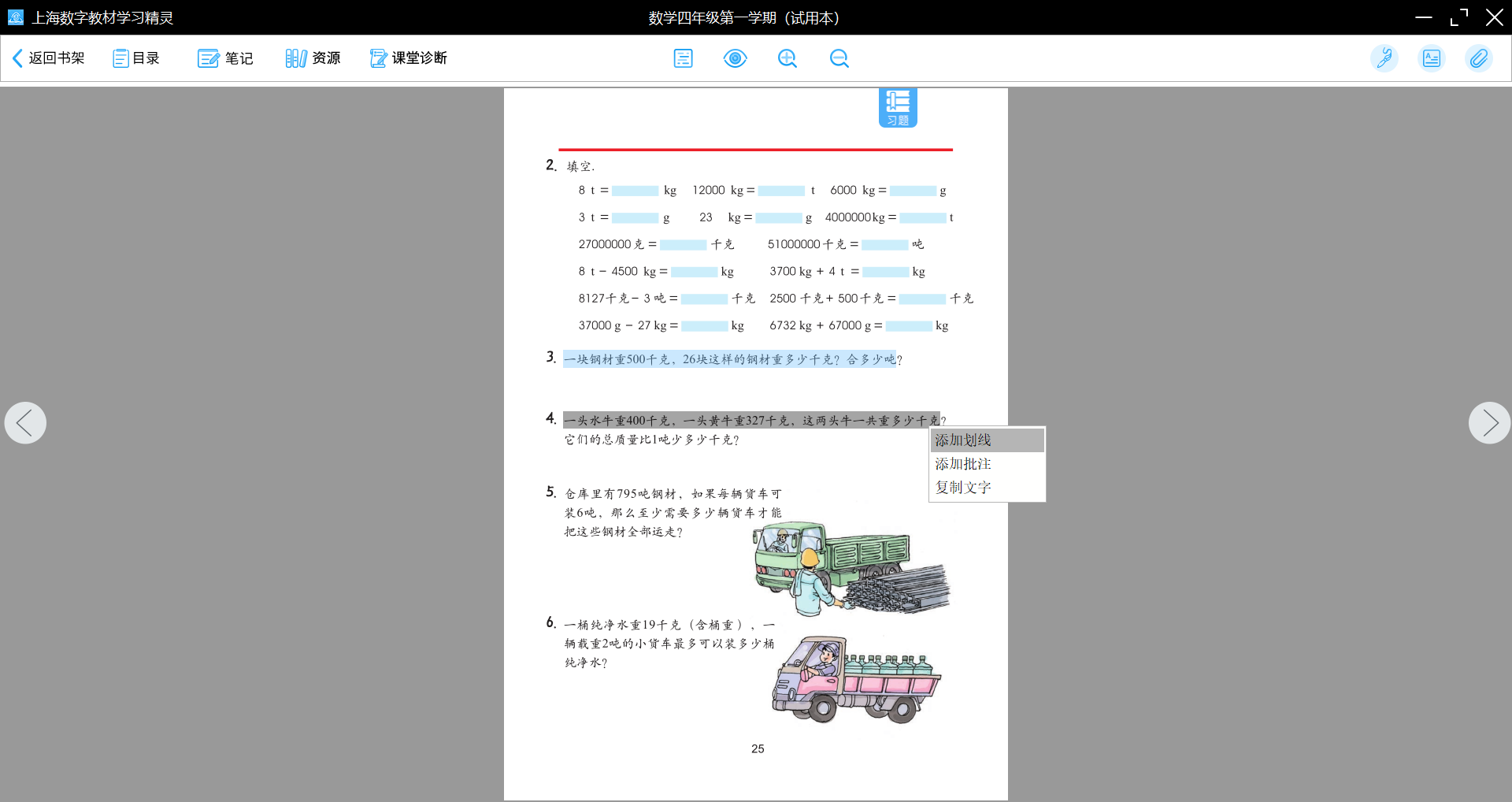
Task: Click the paperclip attachment icon
Action: (1478, 58)
